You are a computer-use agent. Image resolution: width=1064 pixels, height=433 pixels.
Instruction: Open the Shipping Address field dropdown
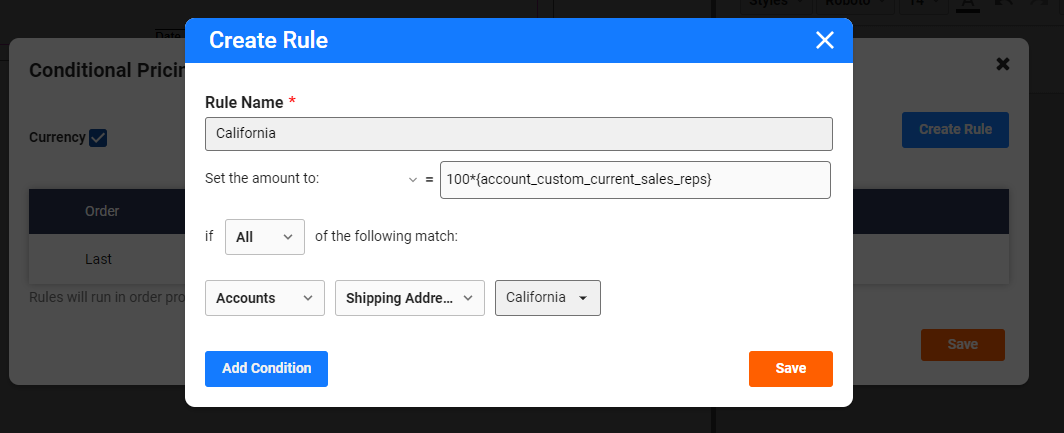(x=410, y=298)
